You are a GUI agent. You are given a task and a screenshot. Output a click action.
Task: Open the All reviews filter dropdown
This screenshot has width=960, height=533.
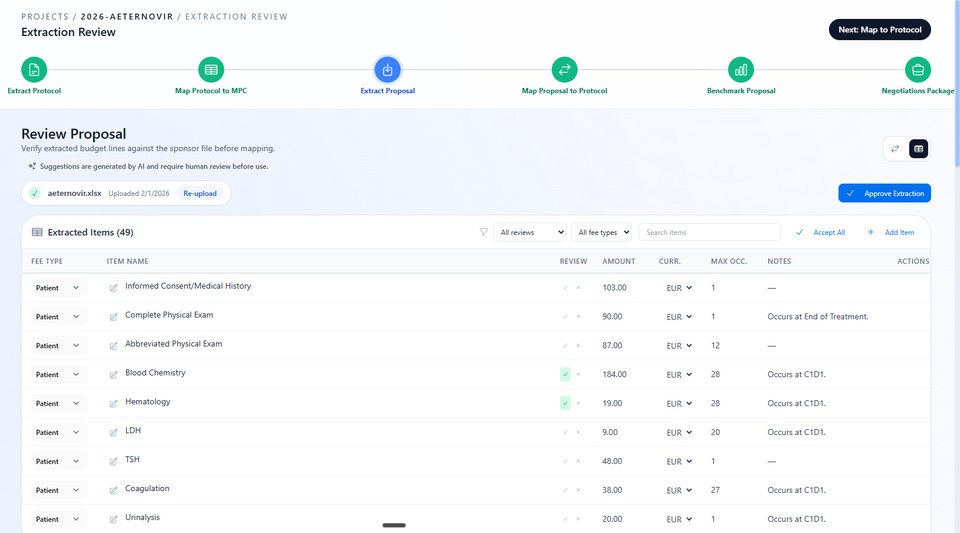point(530,233)
